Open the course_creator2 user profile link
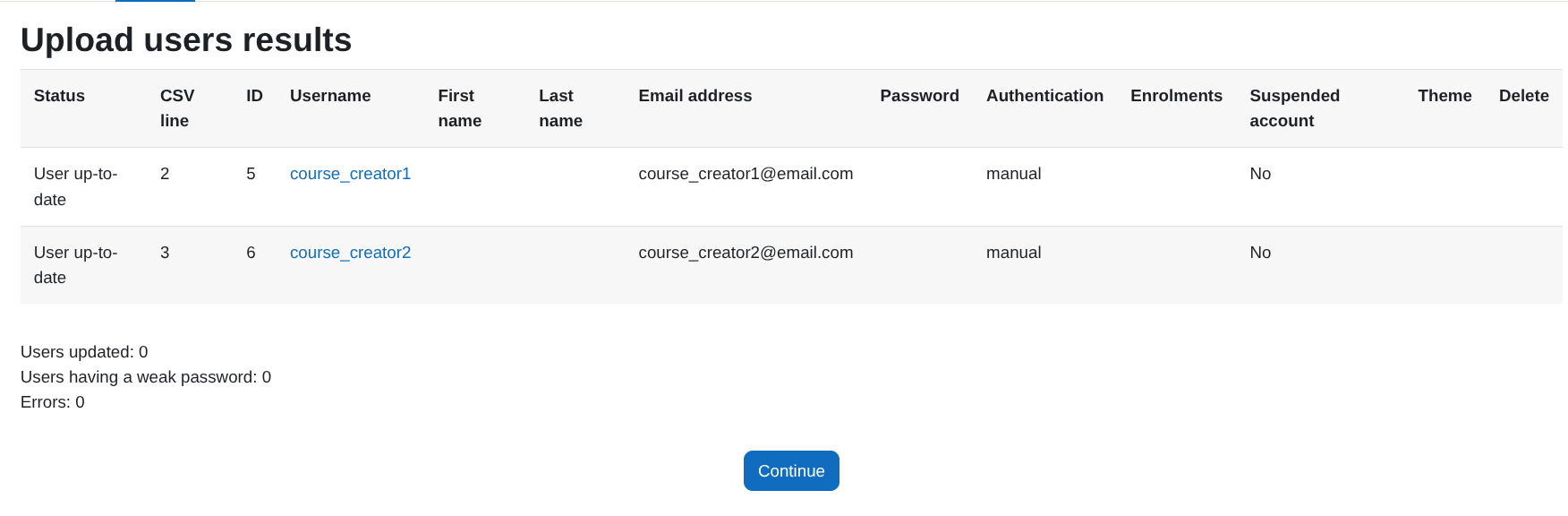 [x=350, y=253]
